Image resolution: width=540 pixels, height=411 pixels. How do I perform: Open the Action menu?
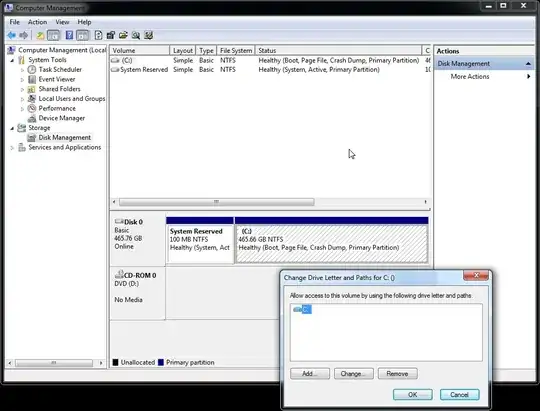coord(37,22)
